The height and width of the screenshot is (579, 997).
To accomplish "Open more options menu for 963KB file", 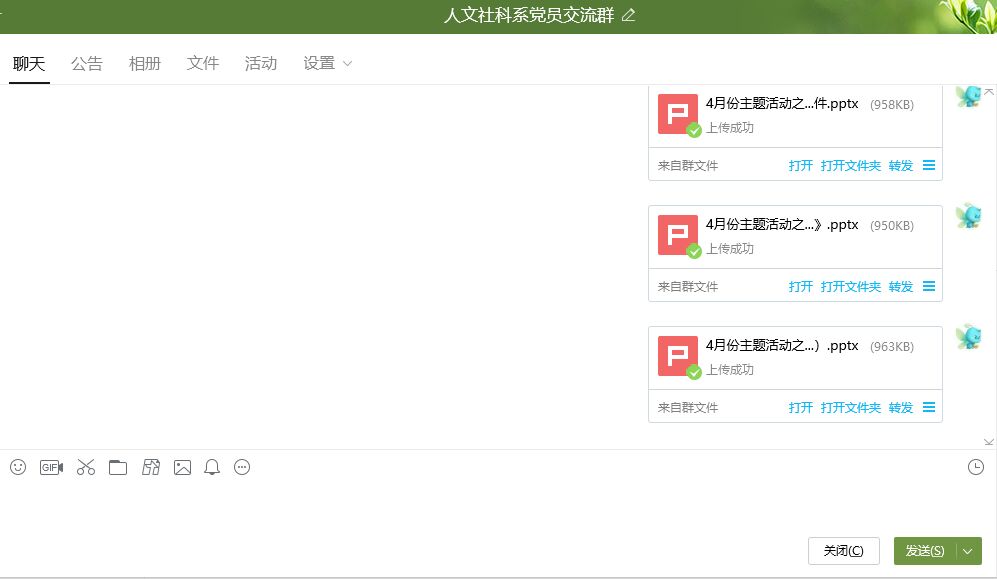I will pyautogui.click(x=929, y=407).
